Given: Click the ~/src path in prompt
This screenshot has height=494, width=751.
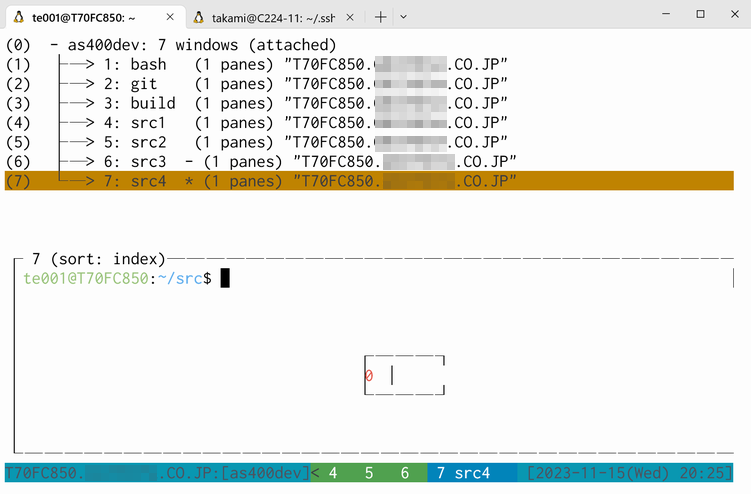Looking at the screenshot, I should point(180,278).
